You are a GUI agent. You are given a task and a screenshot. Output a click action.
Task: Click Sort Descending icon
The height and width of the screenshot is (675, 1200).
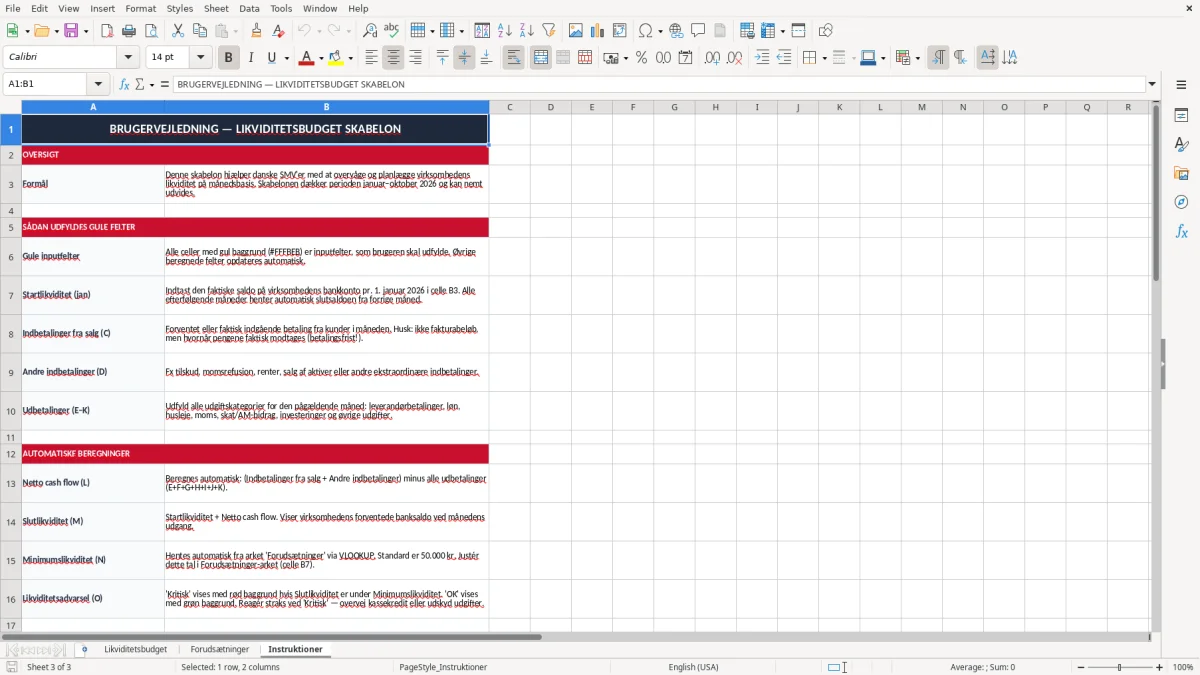(526, 31)
